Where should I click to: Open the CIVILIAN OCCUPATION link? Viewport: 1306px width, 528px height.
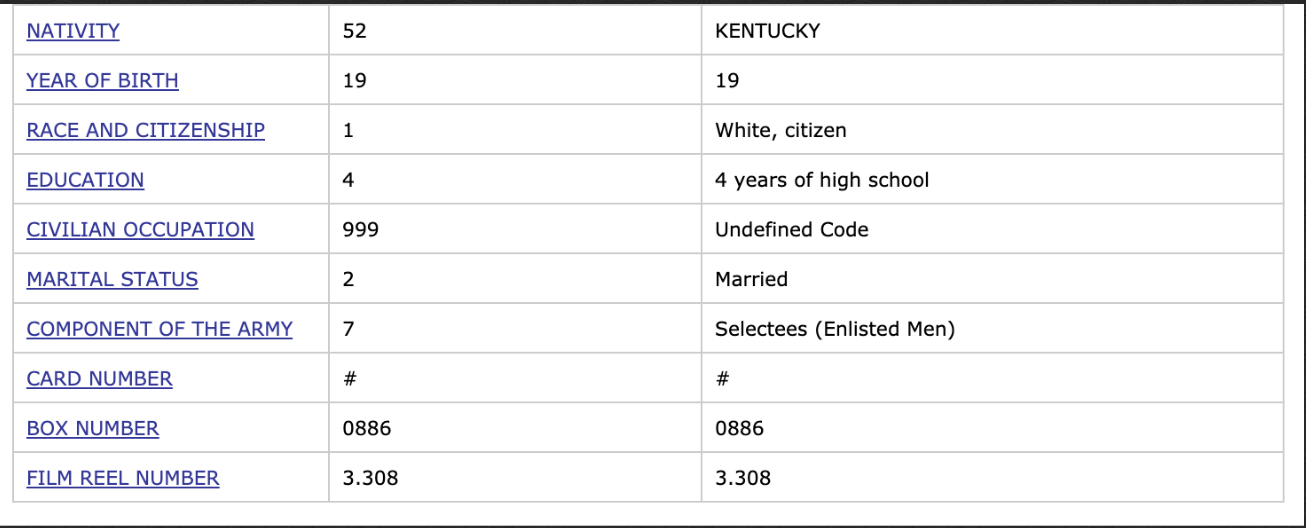click(140, 230)
